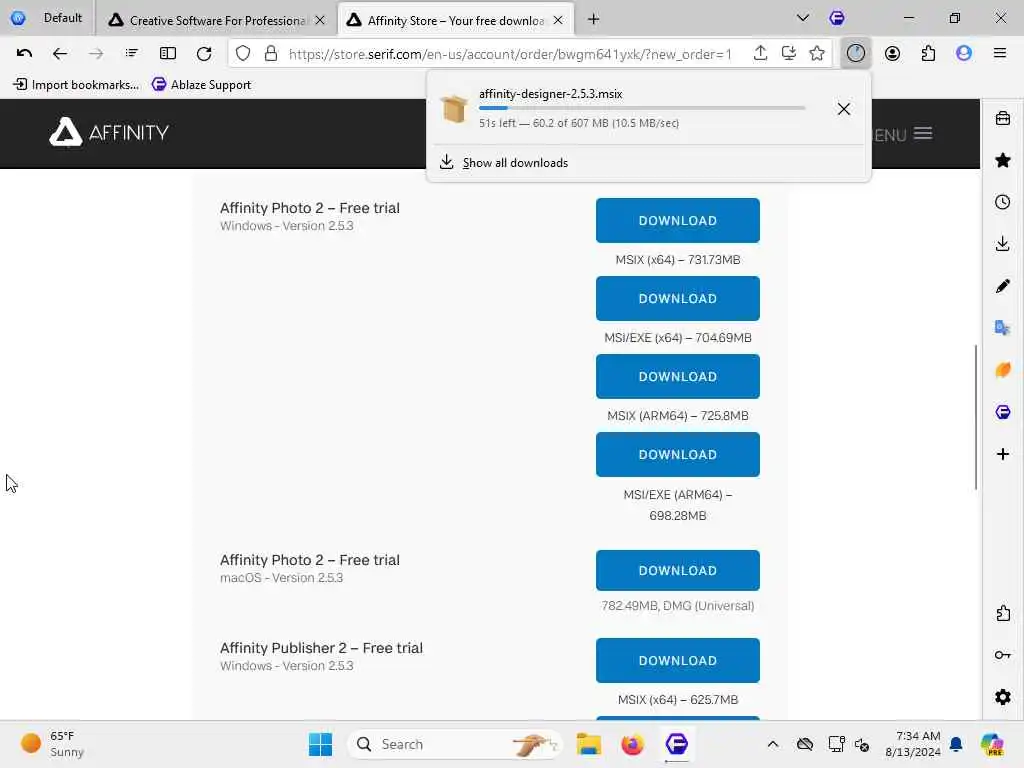Click the site security padlock icon
Image resolution: width=1024 pixels, height=768 pixels.
pos(271,54)
